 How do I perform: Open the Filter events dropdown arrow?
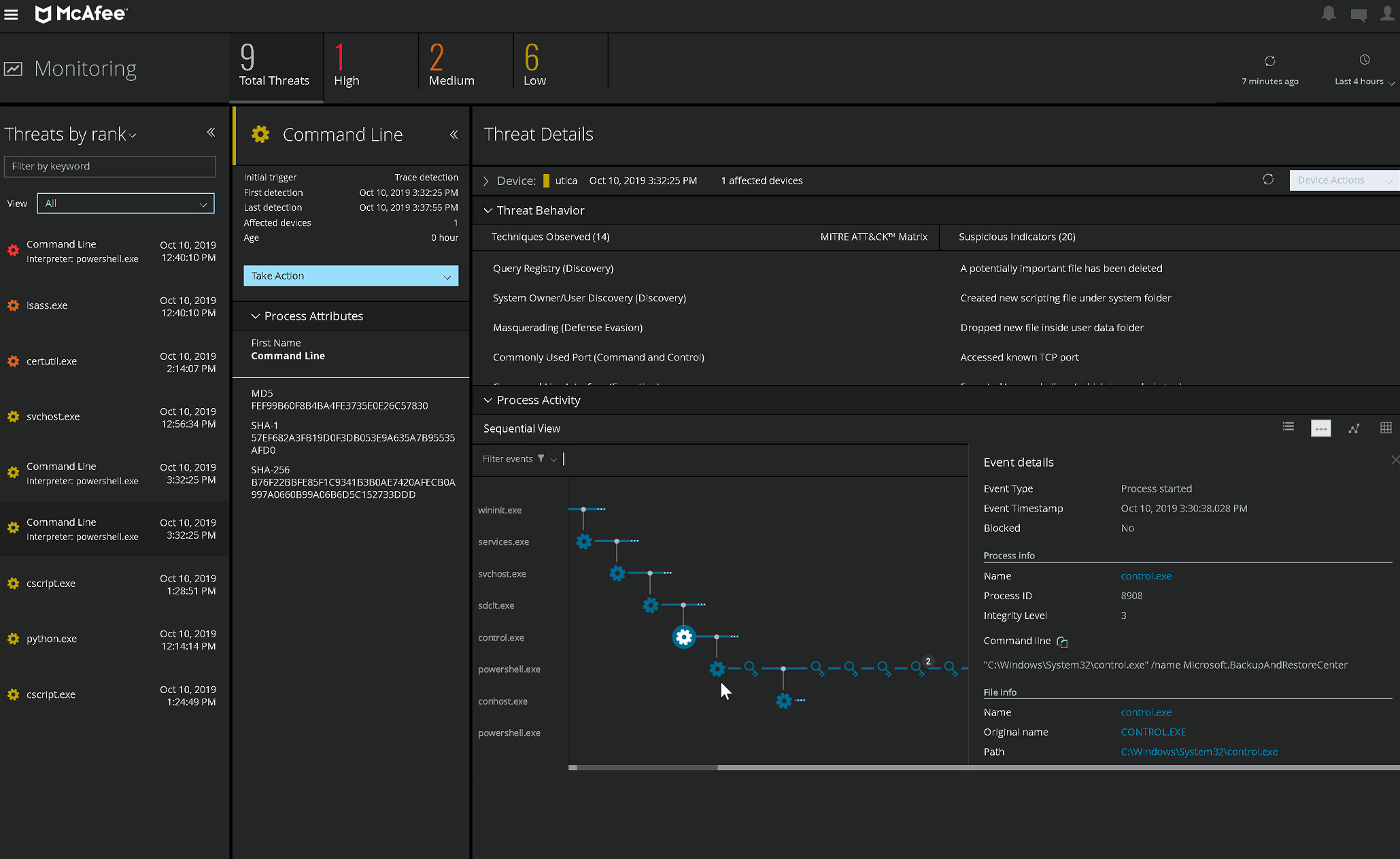[553, 460]
